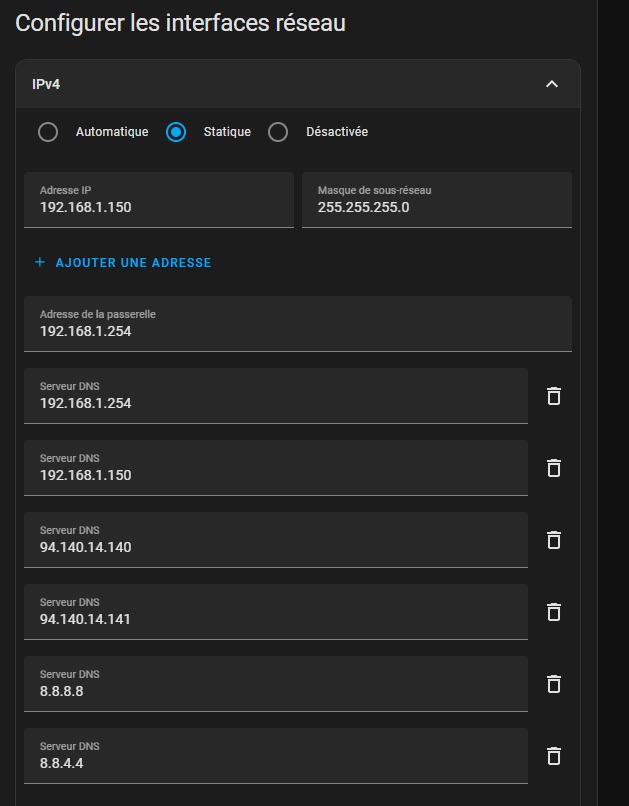
Task: Choose the Désactivée radio button
Action: [278, 132]
